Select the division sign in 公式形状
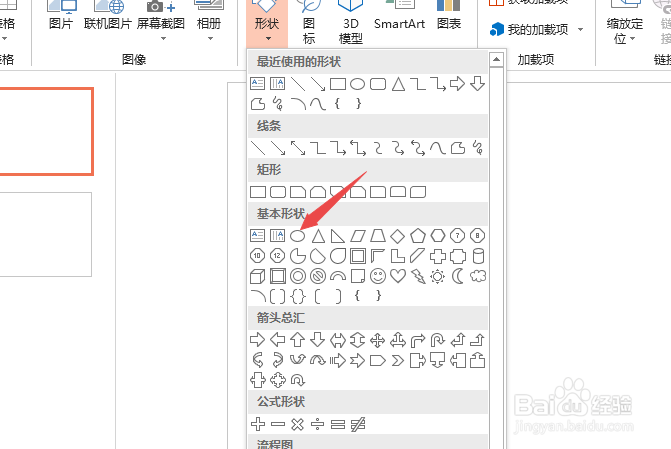 (318, 424)
